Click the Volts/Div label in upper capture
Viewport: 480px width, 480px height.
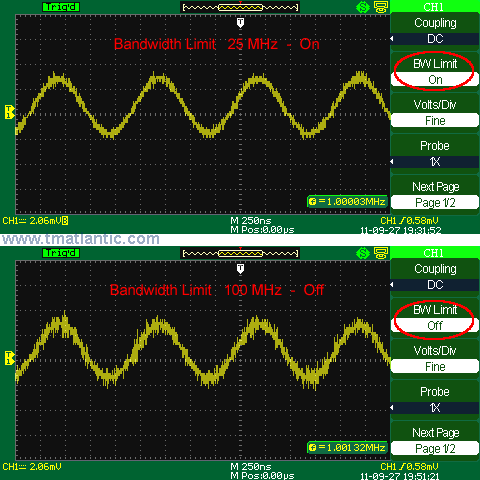pos(435,105)
